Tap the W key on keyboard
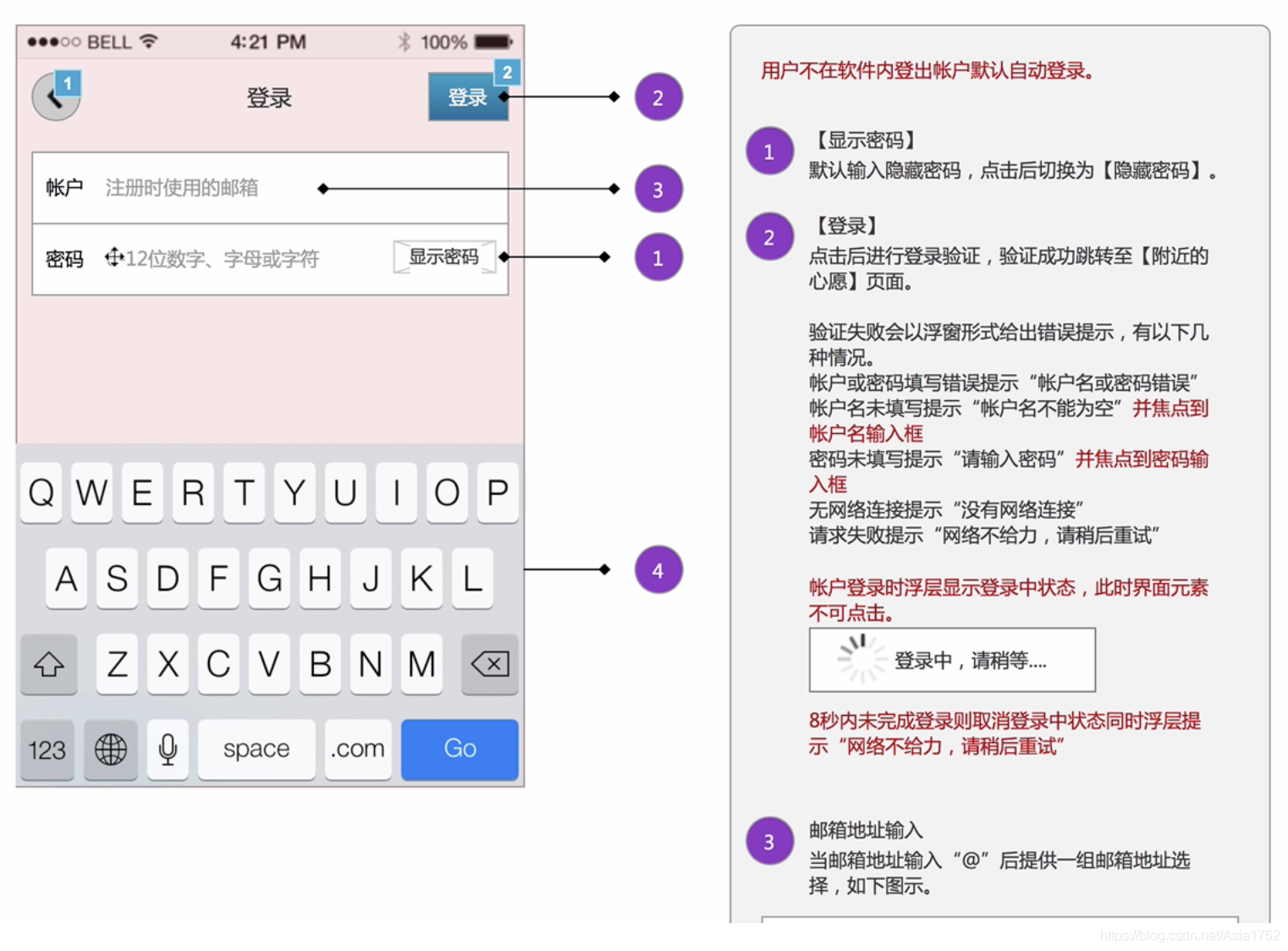1288x951 pixels. coord(91,492)
